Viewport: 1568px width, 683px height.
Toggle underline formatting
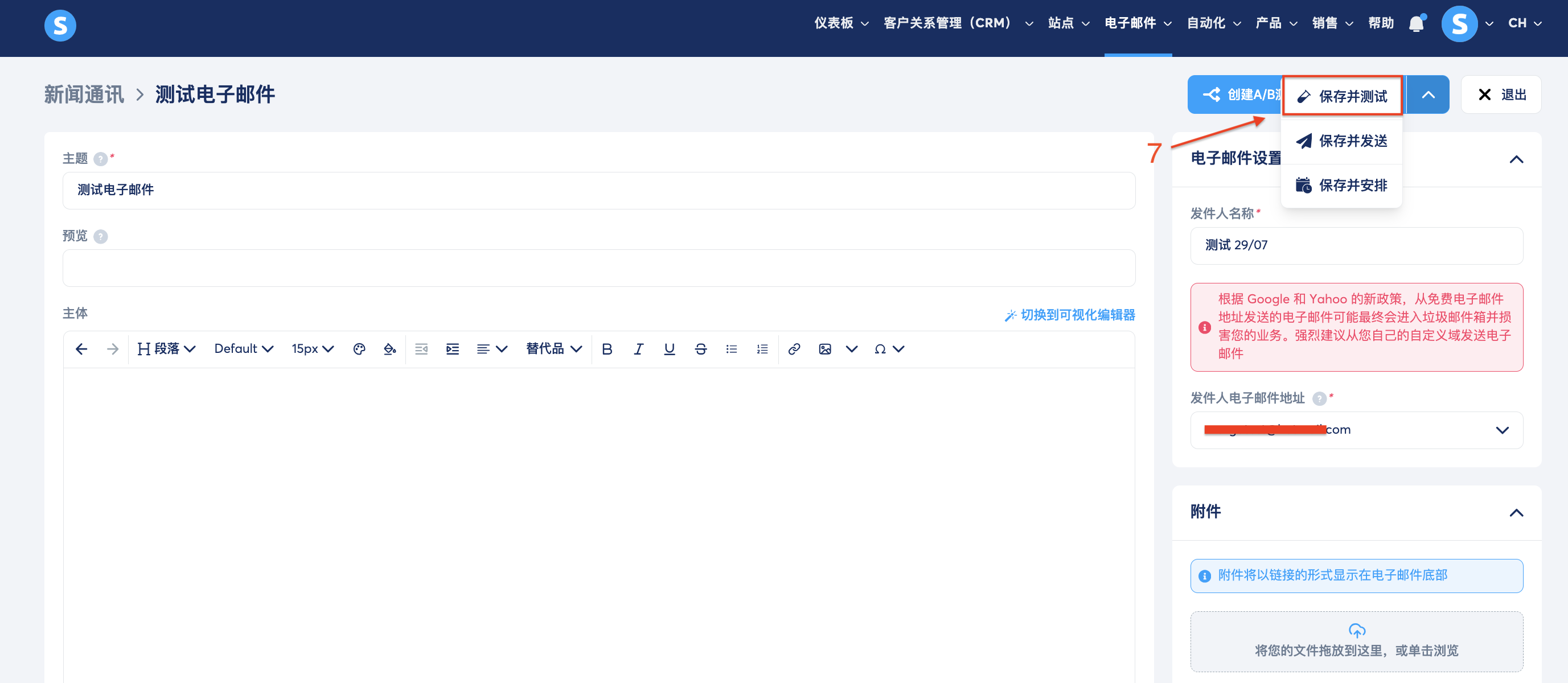669,349
